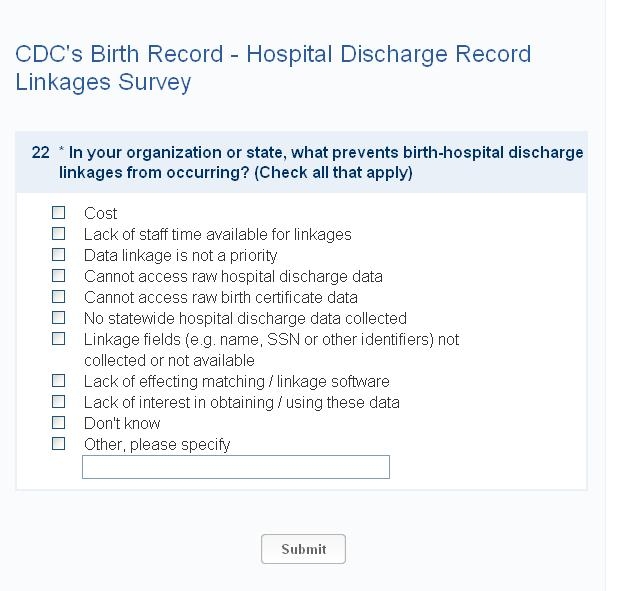
Task: Tick the Don't know checkbox
Action: pos(59,423)
